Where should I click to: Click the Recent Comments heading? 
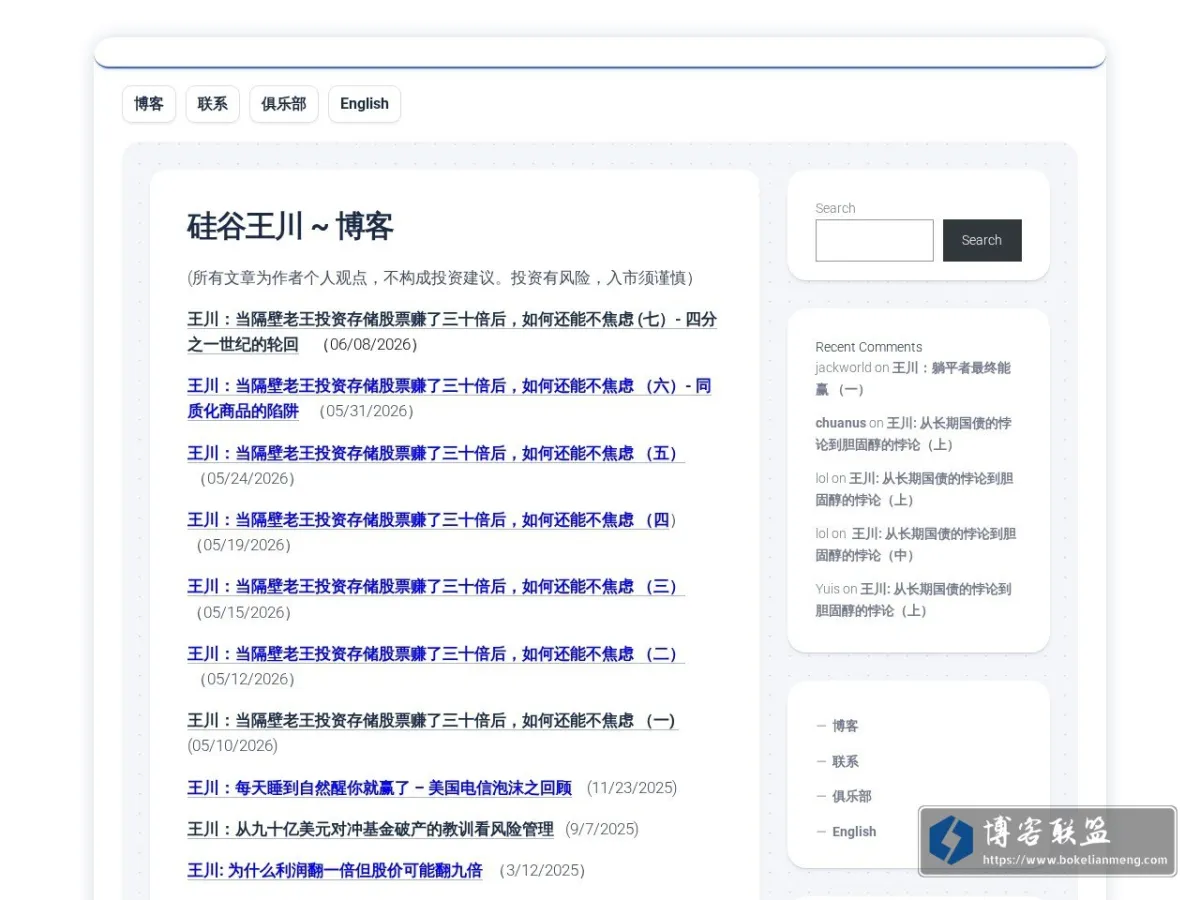point(869,347)
